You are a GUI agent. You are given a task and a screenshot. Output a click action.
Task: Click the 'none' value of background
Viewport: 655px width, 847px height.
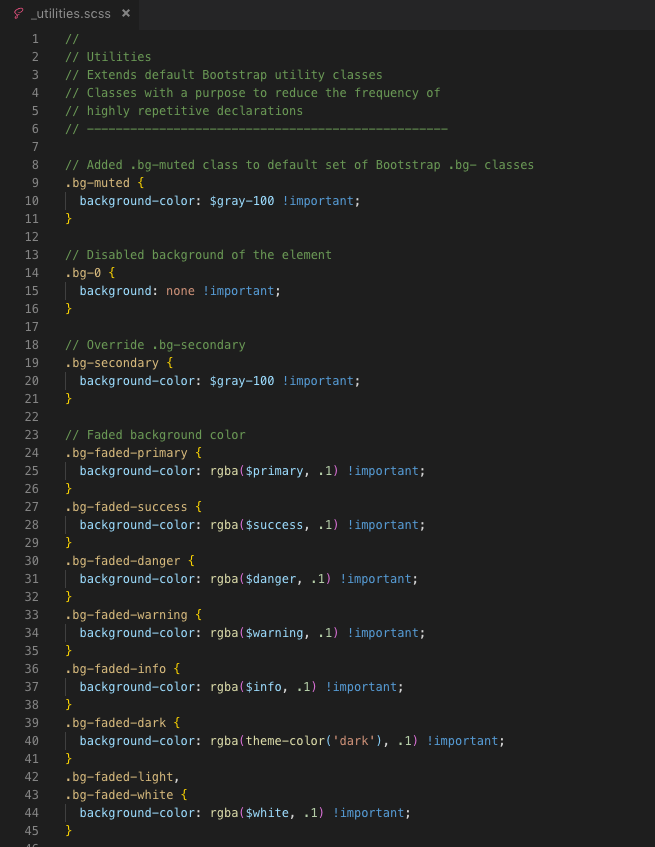178,291
